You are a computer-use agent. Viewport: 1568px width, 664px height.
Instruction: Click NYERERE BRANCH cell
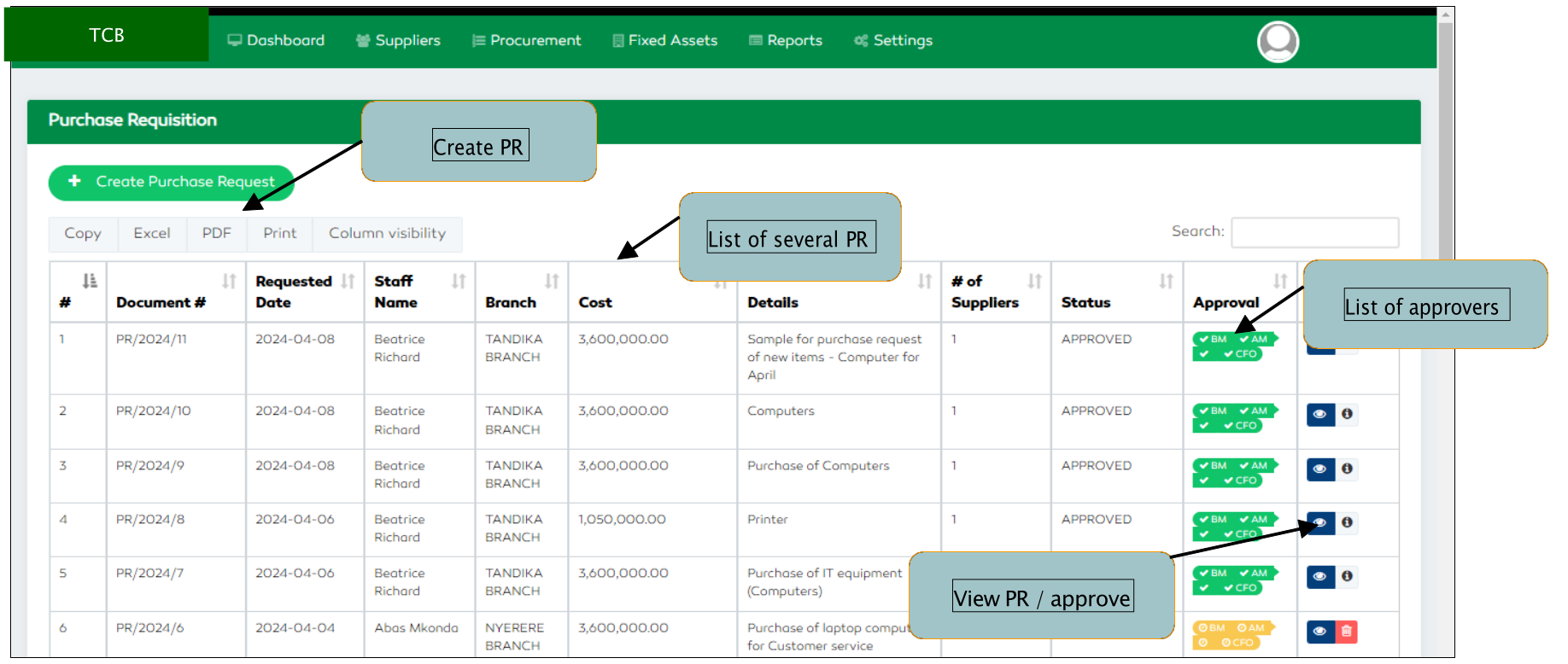point(514,637)
